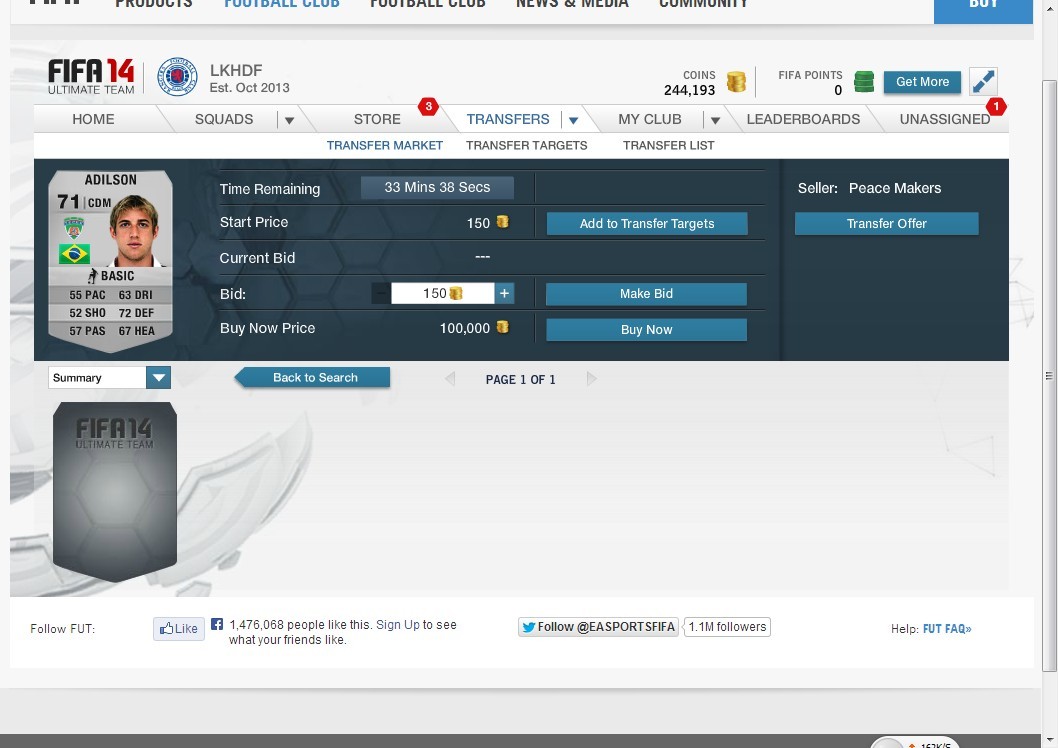Click the Brazil flag on Adilson's card

[x=74, y=254]
